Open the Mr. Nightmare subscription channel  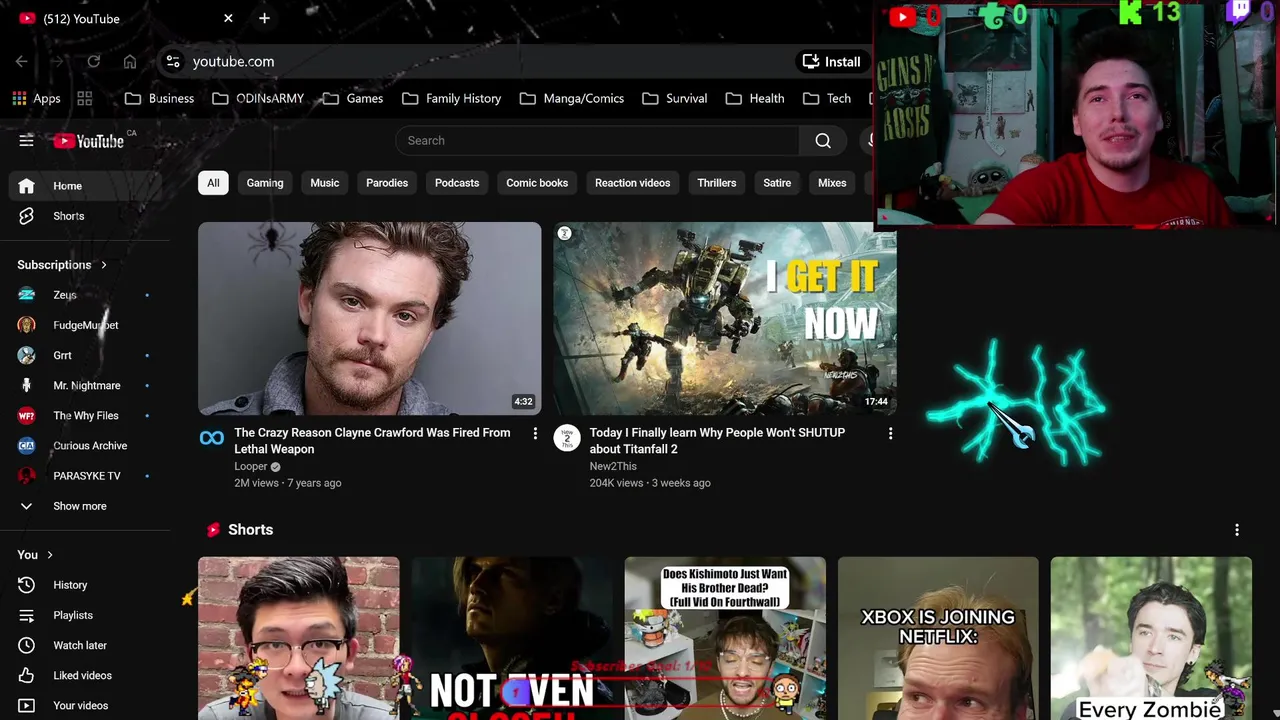point(85,385)
